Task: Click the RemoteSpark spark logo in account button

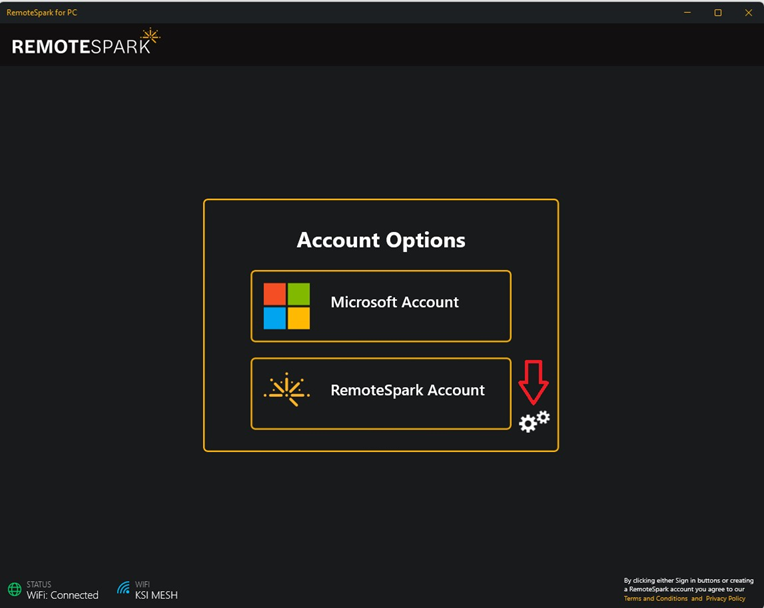Action: (x=286, y=390)
